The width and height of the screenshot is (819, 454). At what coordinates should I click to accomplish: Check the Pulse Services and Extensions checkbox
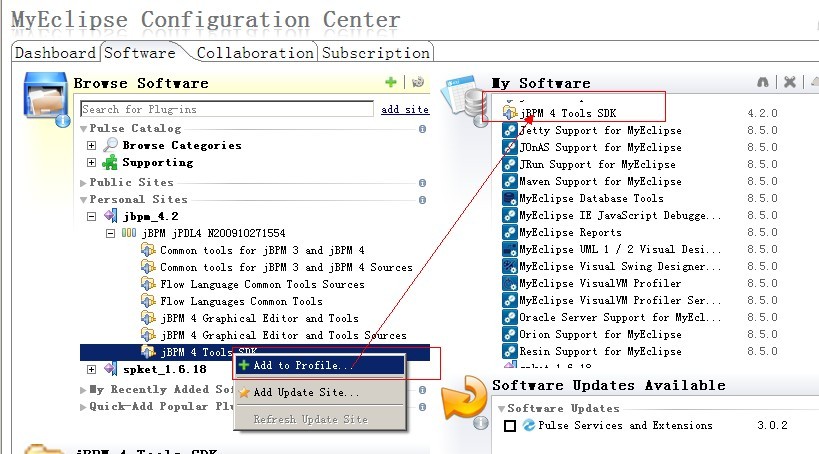(510, 425)
